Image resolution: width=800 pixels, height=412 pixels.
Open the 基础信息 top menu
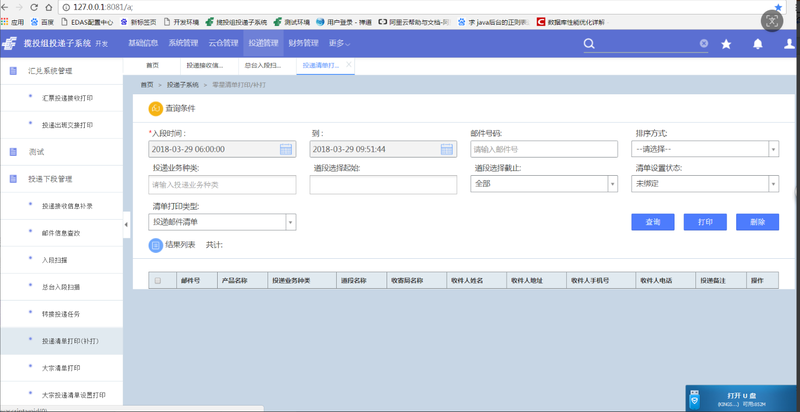(143, 43)
